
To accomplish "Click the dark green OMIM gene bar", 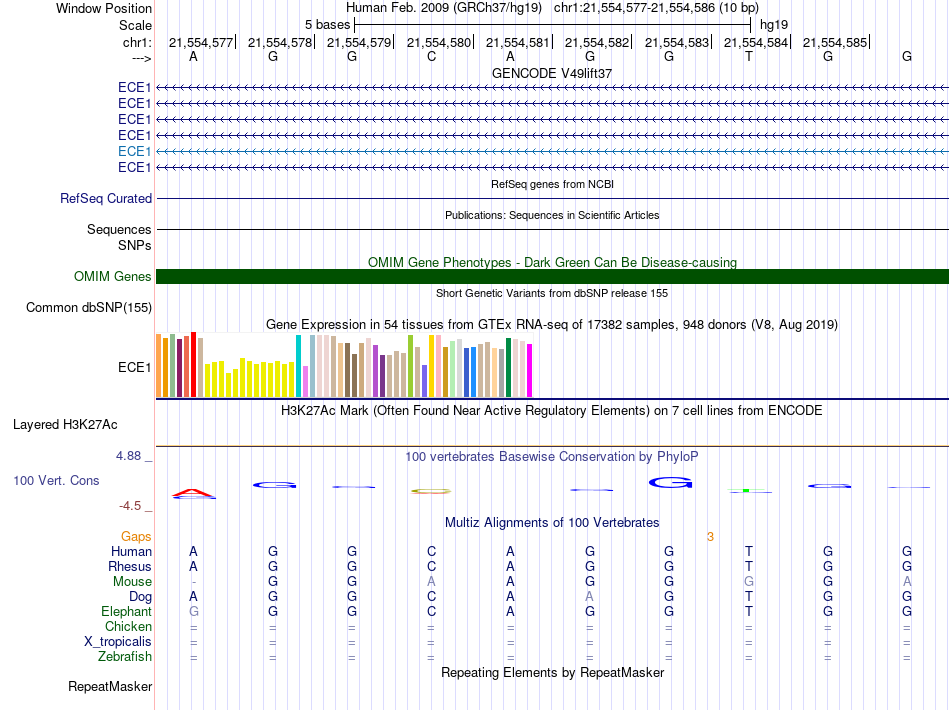I will 552,277.
